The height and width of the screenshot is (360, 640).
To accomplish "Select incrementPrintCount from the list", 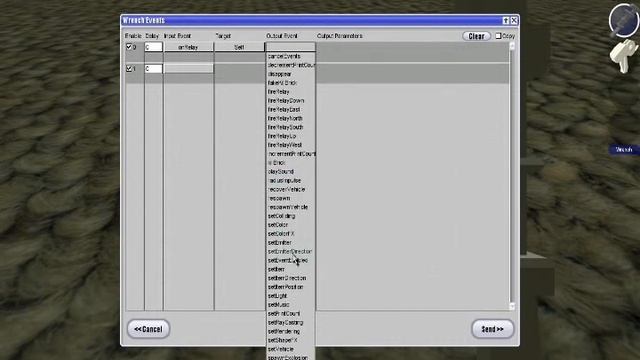I will [x=291, y=154].
